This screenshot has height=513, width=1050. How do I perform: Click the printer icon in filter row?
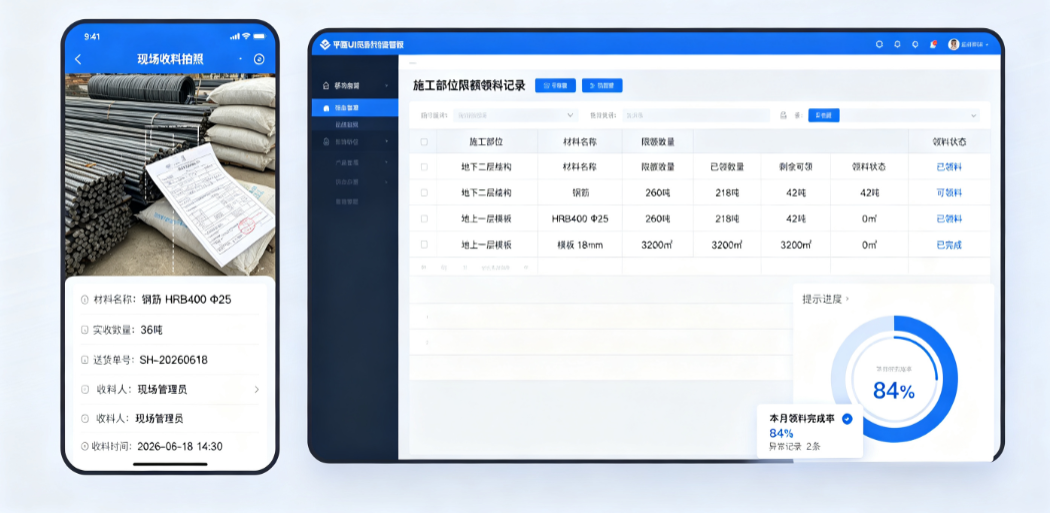coord(783,115)
